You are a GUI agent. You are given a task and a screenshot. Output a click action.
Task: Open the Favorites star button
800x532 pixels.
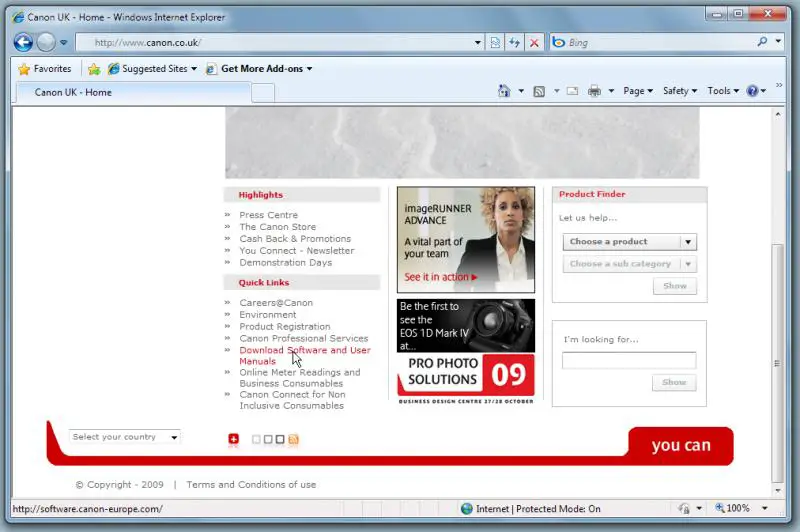point(45,69)
